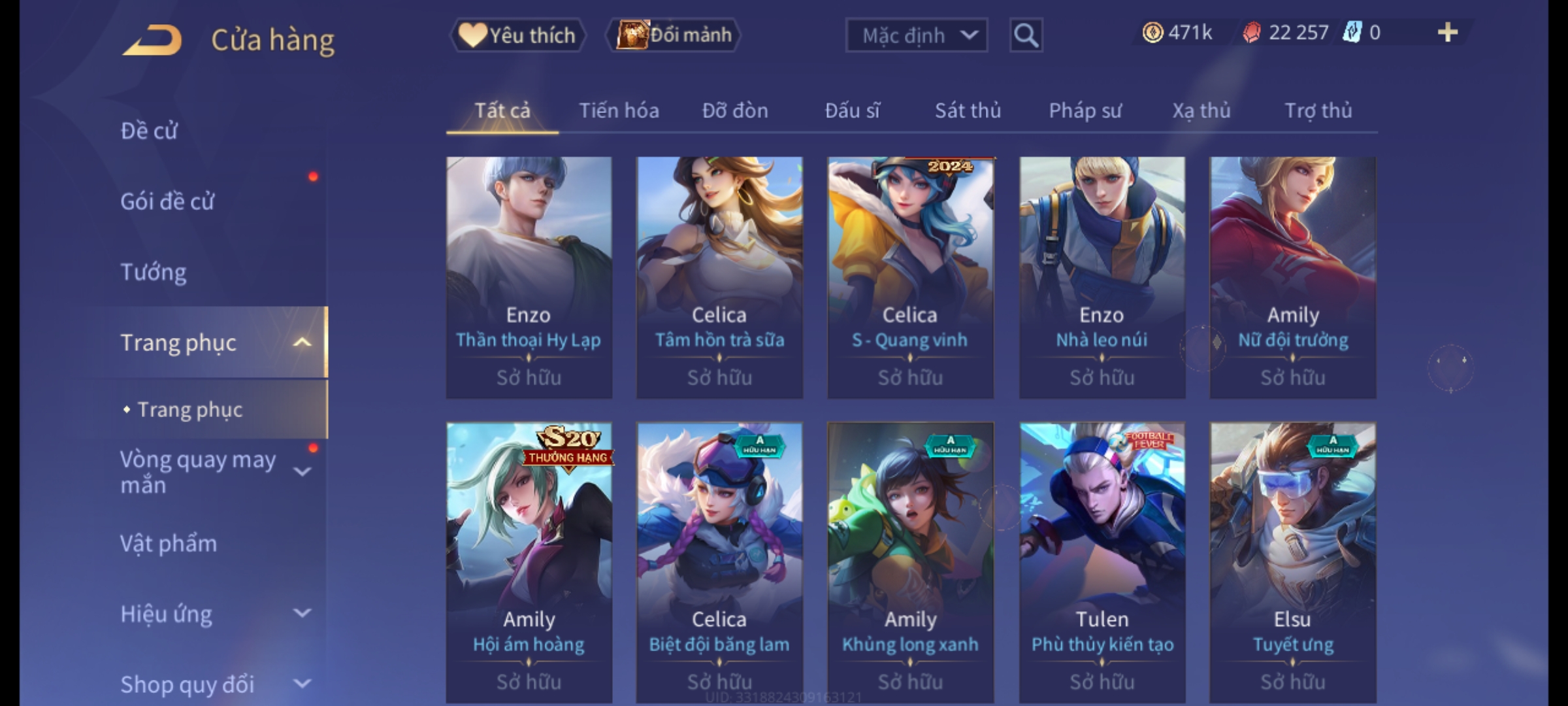Image resolution: width=1568 pixels, height=706 pixels.
Task: Expand Shop quy đổi section
Action: click(302, 684)
